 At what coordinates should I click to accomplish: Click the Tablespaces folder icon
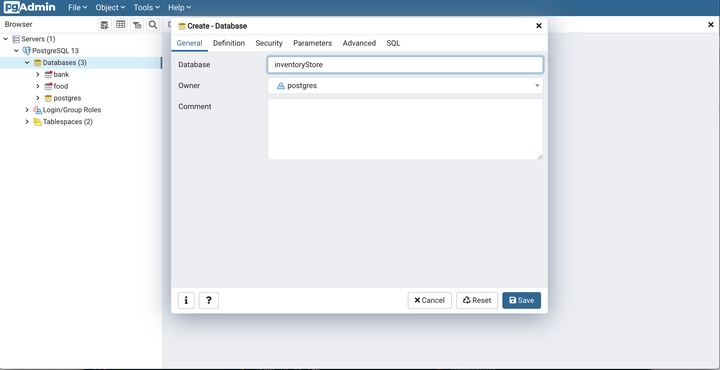pos(37,122)
